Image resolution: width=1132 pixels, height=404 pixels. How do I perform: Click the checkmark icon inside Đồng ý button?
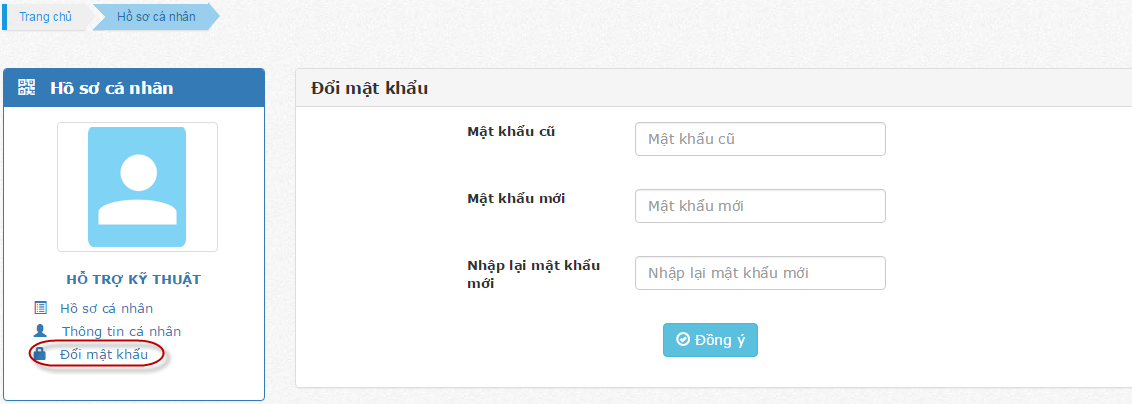[x=683, y=340]
